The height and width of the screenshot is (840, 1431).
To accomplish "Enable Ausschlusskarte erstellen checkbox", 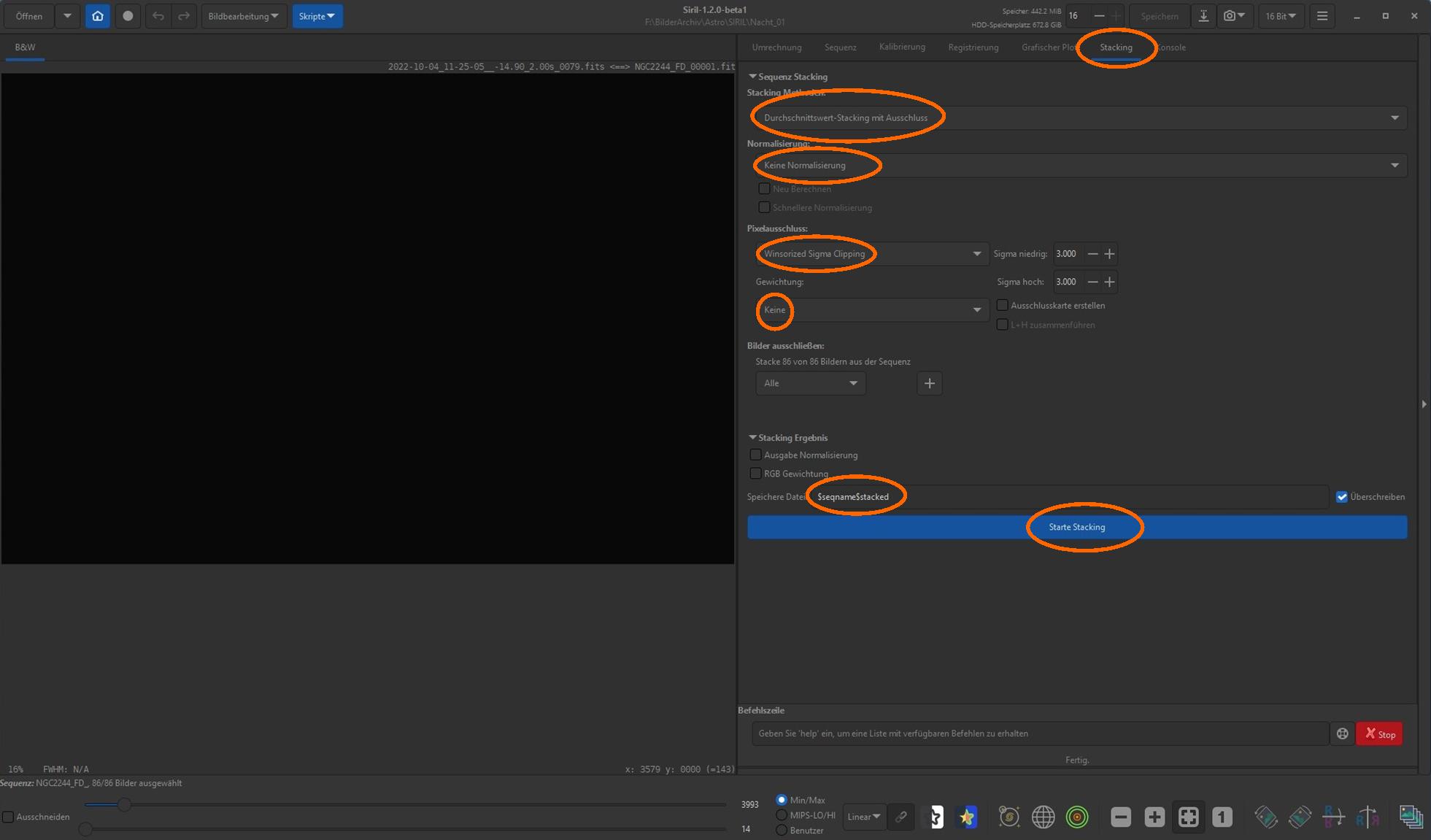I will pos(1003,305).
